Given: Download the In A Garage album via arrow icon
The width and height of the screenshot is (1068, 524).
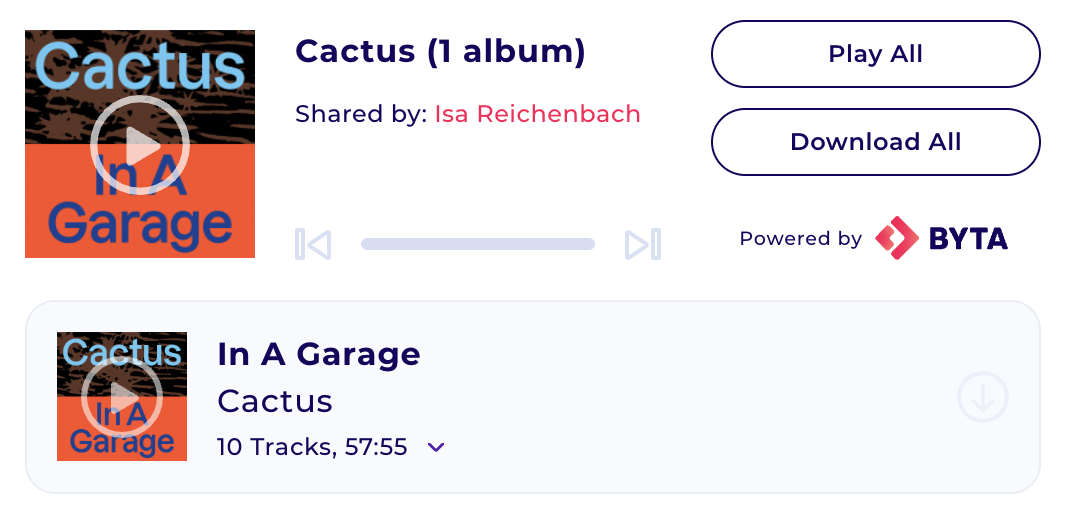Looking at the screenshot, I should coord(982,398).
